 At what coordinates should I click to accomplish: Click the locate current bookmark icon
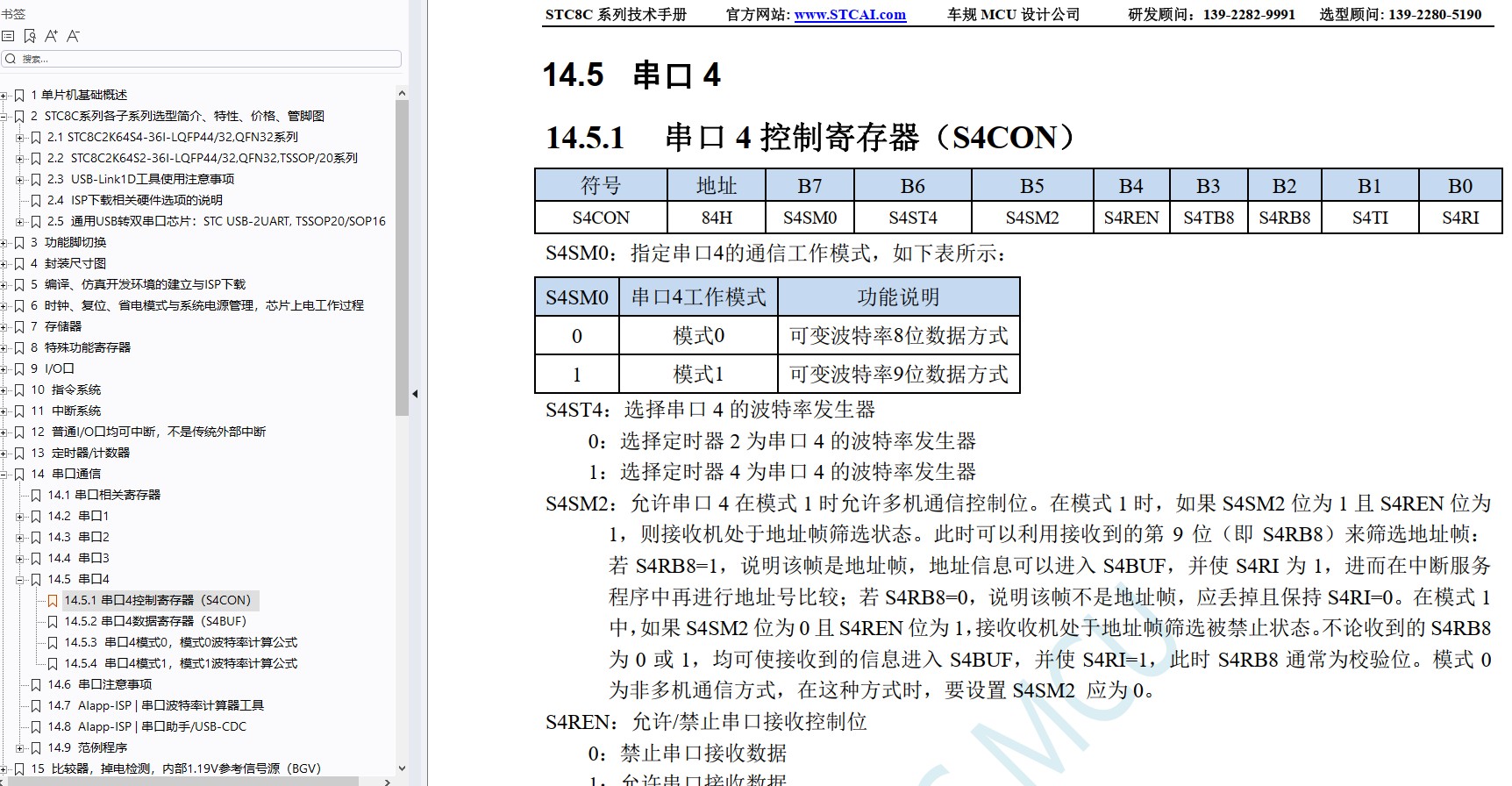[x=30, y=36]
